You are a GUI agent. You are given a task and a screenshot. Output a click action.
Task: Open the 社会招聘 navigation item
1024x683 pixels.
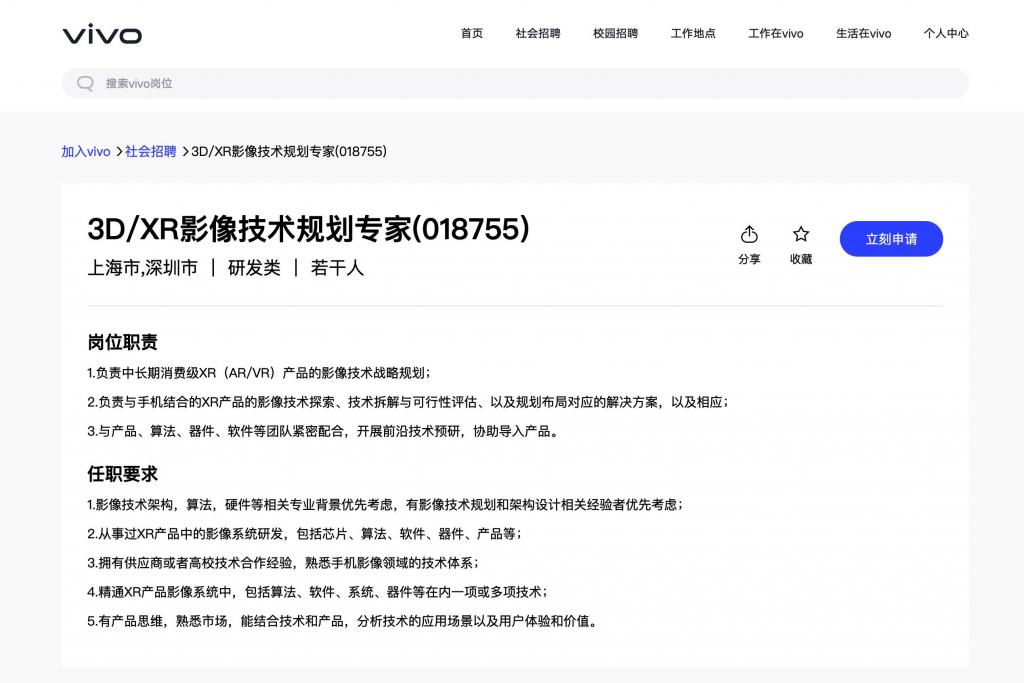pyautogui.click(x=537, y=33)
